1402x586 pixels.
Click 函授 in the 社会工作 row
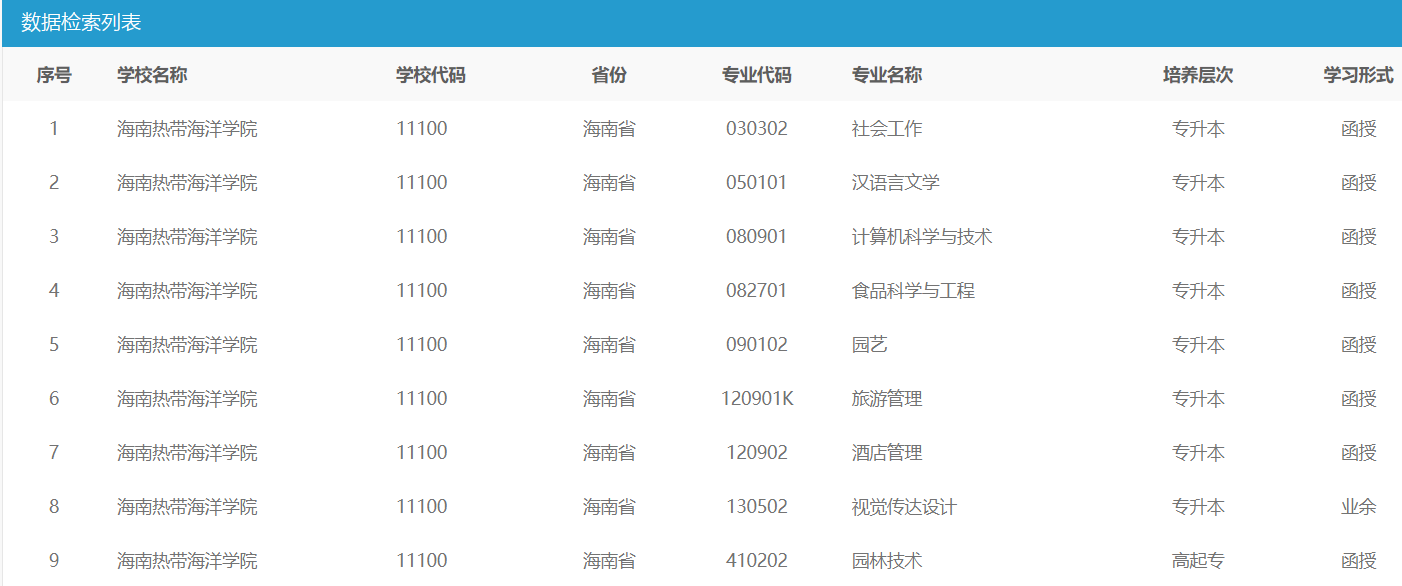(x=1359, y=129)
